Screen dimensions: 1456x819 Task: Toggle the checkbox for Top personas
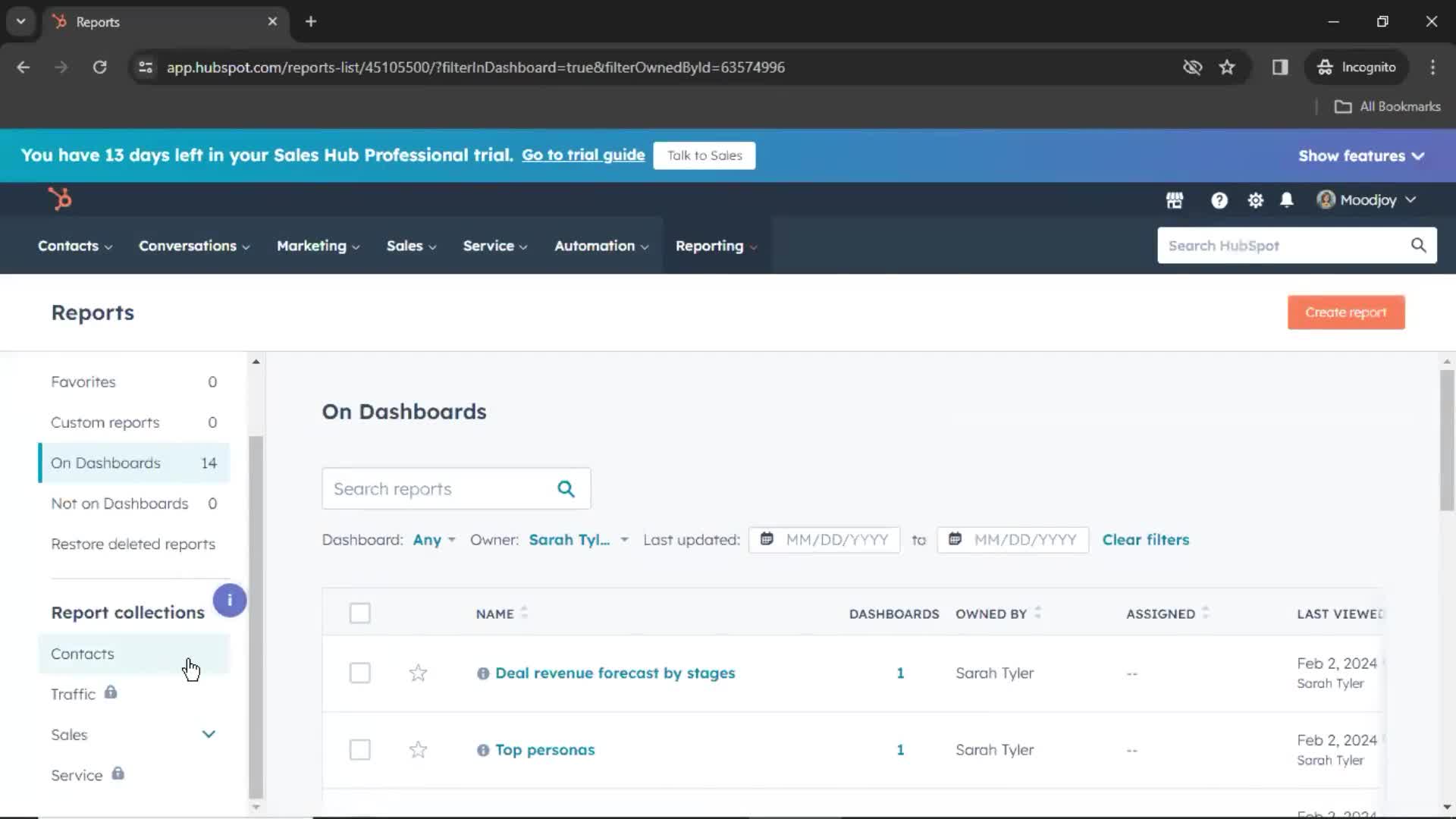[x=360, y=749]
